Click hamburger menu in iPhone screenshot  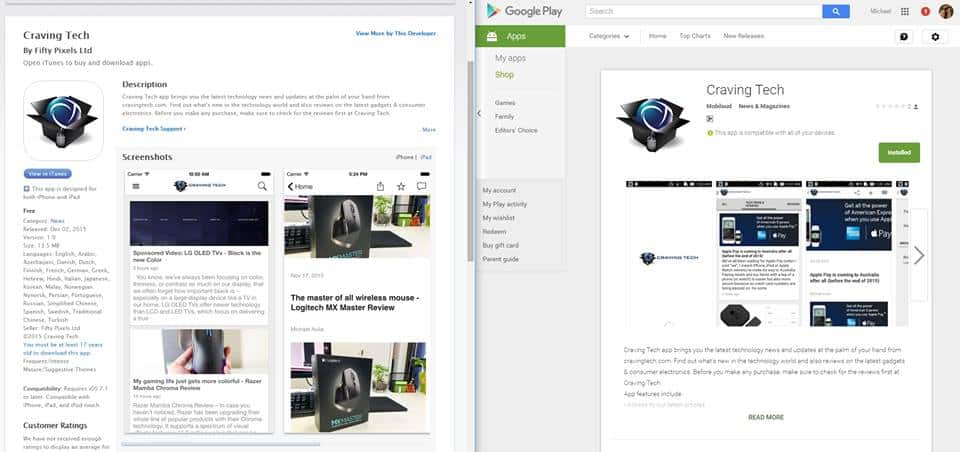(136, 186)
